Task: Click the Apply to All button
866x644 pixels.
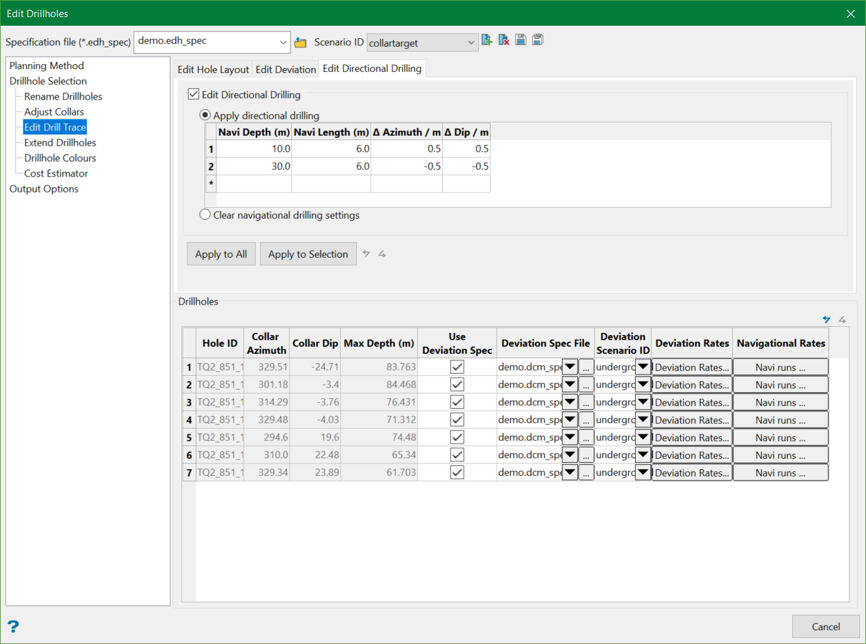Action: pos(221,254)
